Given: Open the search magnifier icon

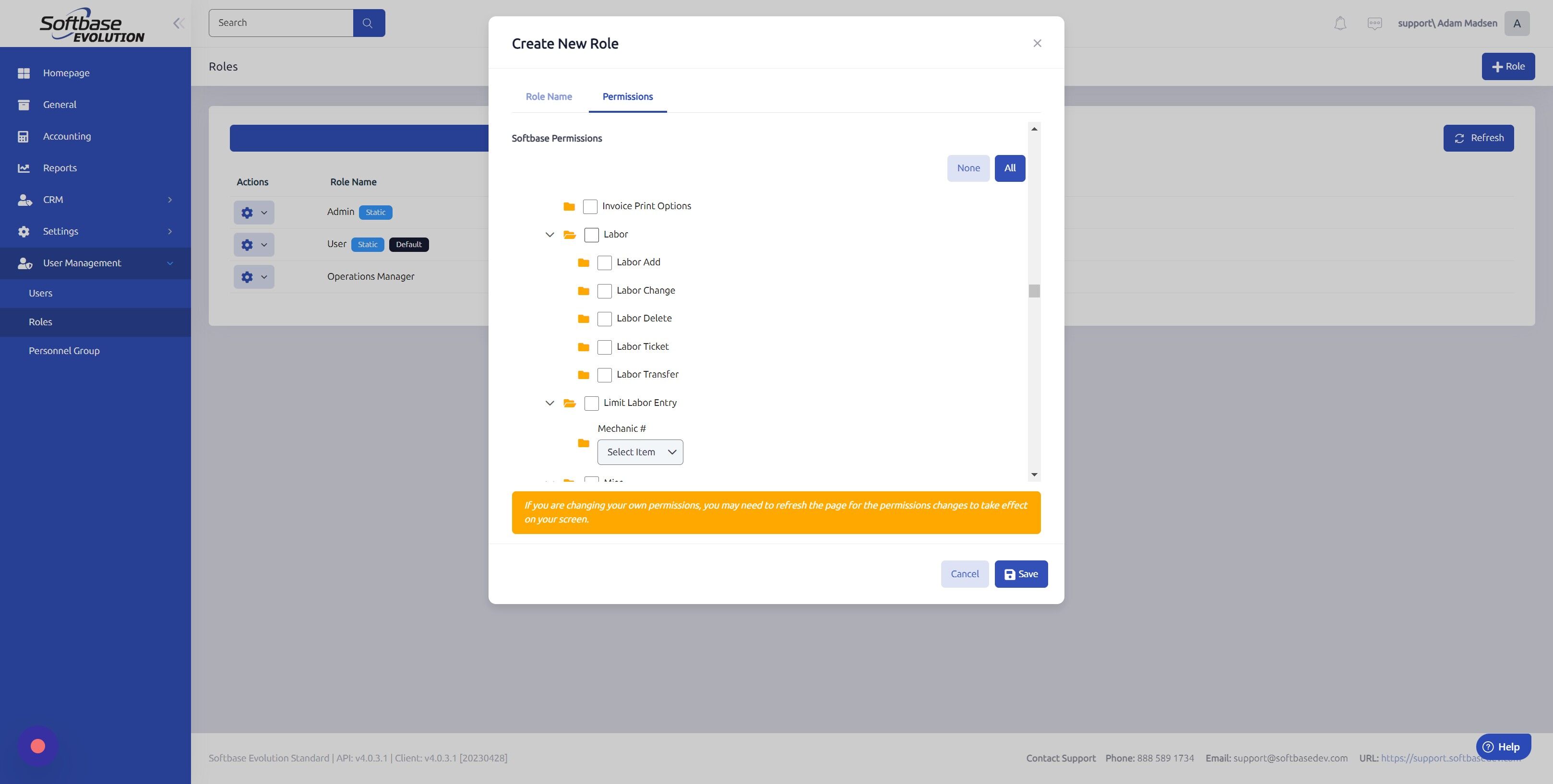Looking at the screenshot, I should pyautogui.click(x=369, y=22).
